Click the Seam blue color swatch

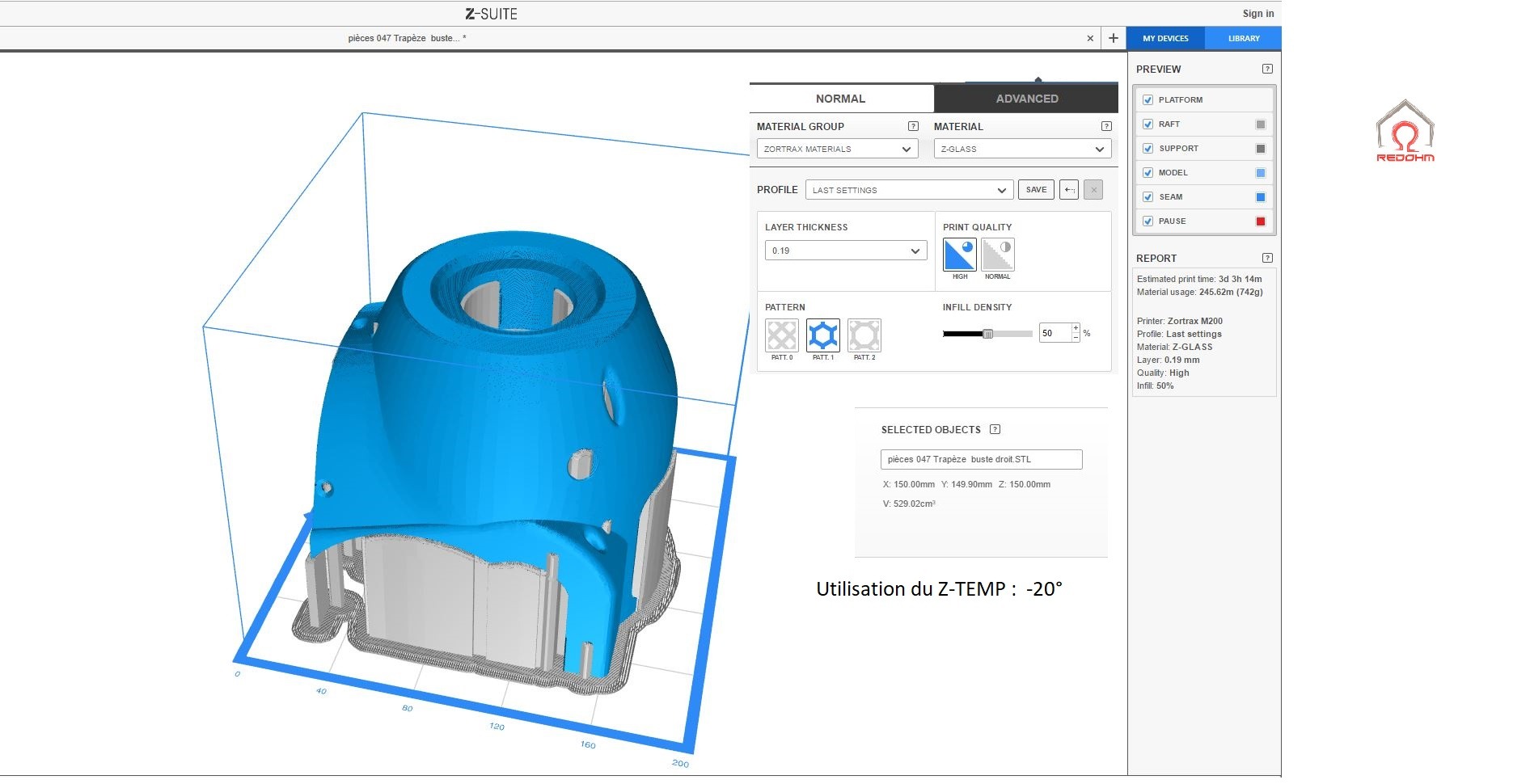(1260, 197)
